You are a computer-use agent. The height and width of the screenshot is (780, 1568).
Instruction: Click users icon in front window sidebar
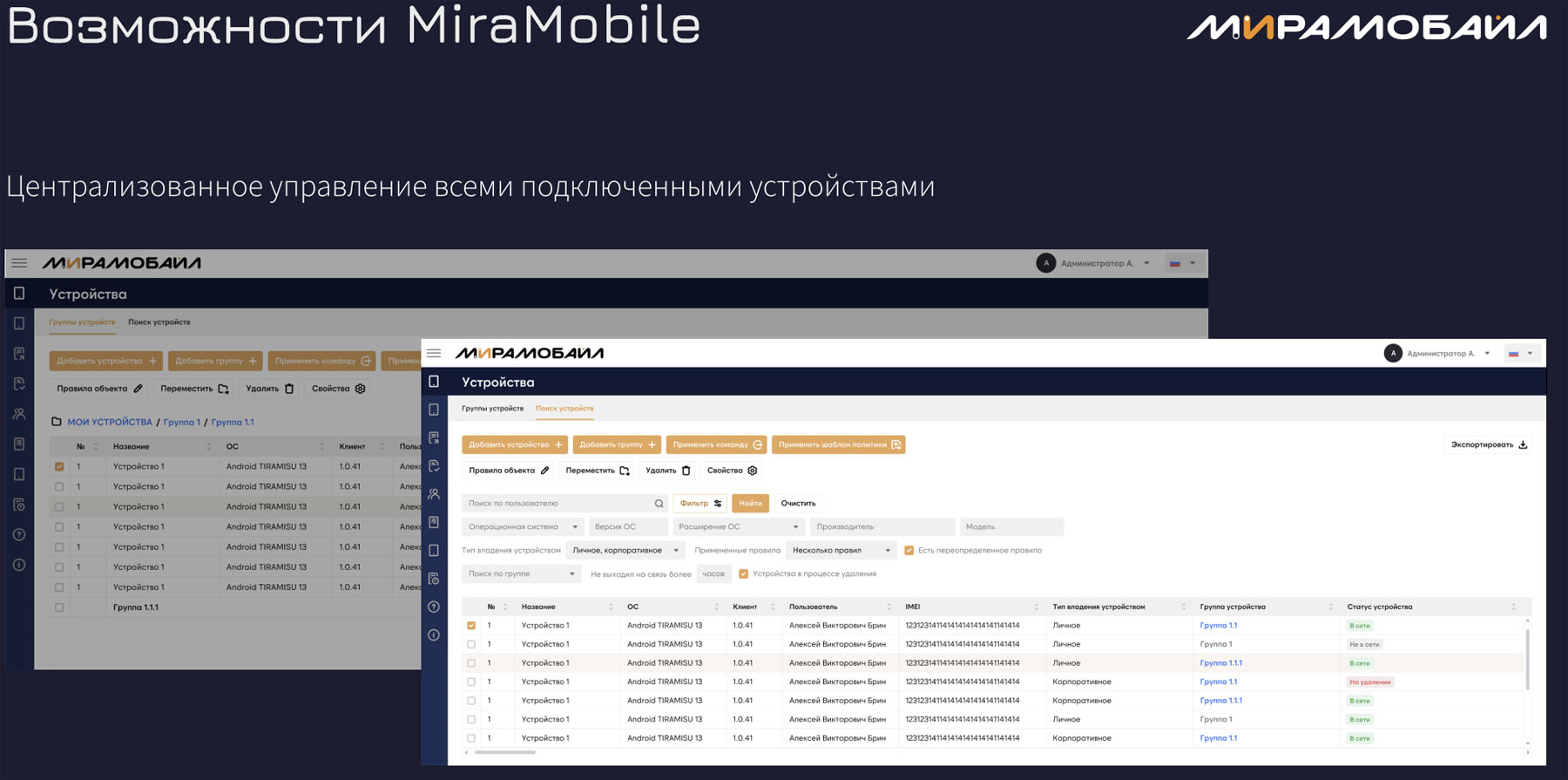point(434,494)
